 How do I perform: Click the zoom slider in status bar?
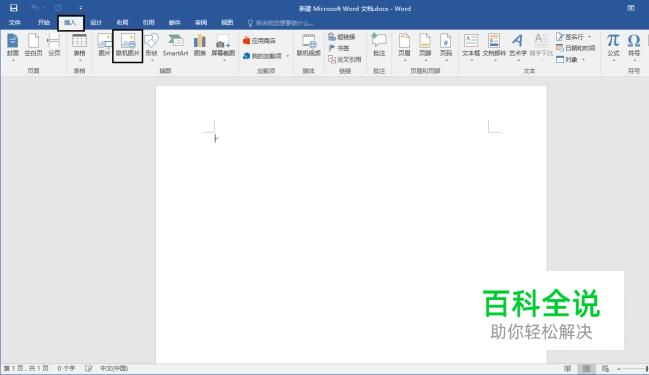pos(636,368)
